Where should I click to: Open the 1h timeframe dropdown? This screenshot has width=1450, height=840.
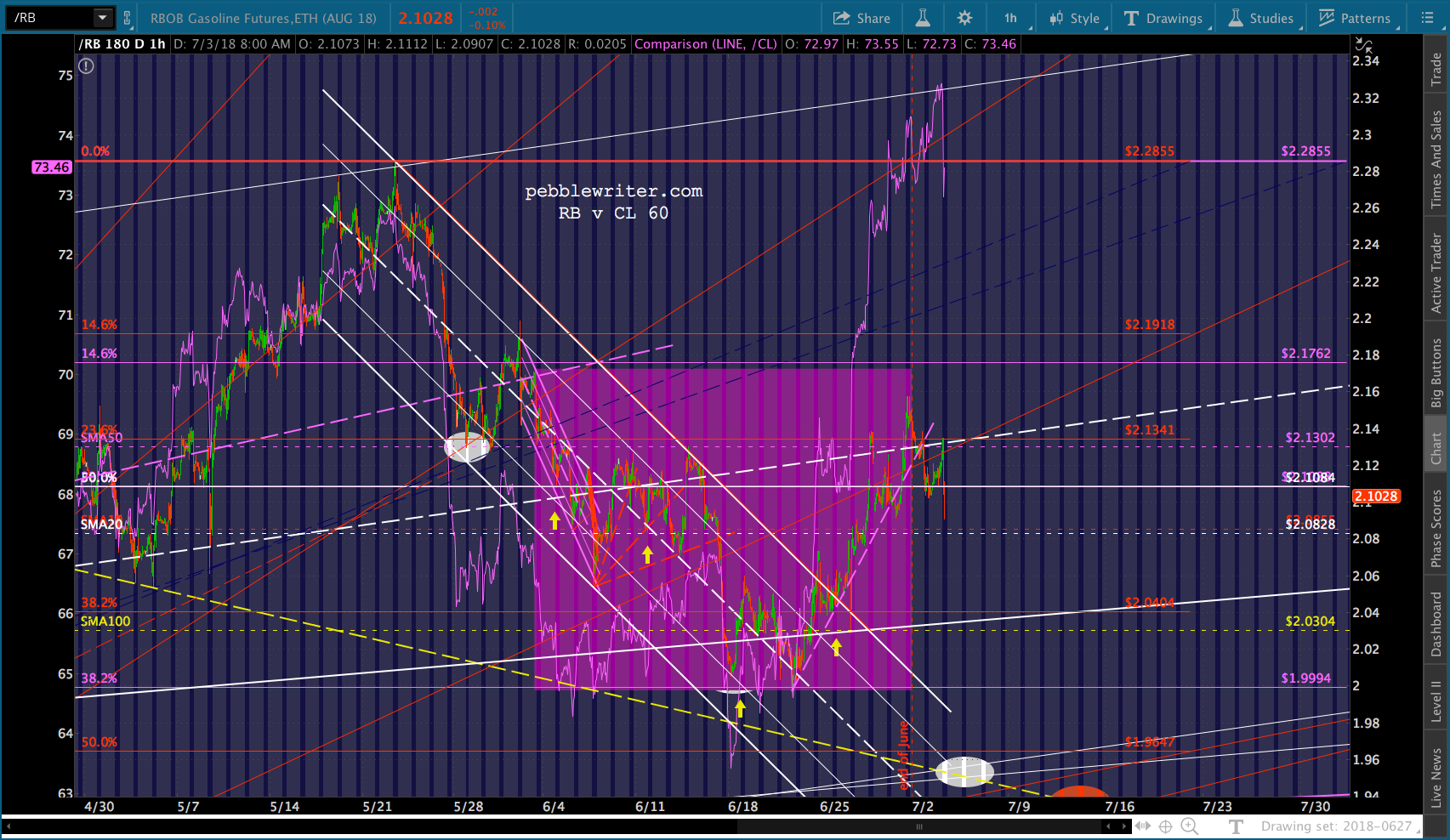click(1011, 18)
